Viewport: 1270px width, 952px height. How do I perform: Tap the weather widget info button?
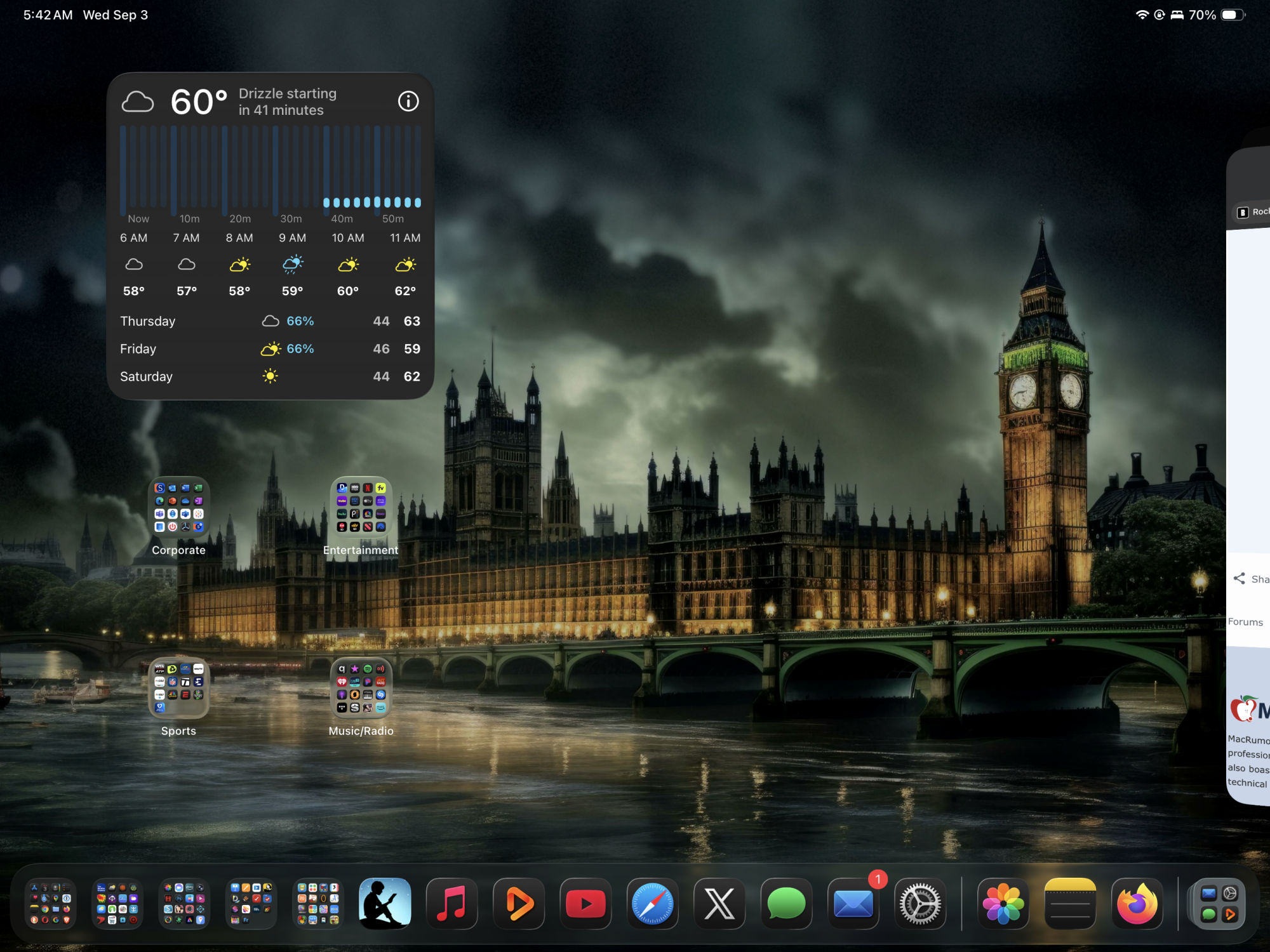[408, 101]
